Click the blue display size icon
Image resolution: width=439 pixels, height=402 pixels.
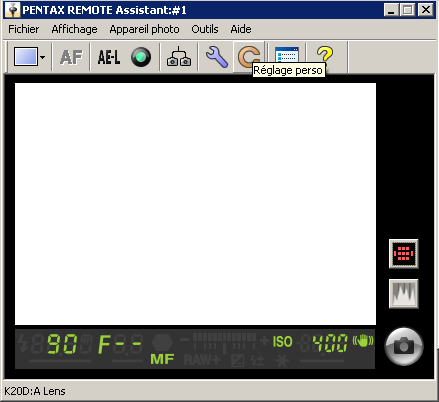[26, 57]
